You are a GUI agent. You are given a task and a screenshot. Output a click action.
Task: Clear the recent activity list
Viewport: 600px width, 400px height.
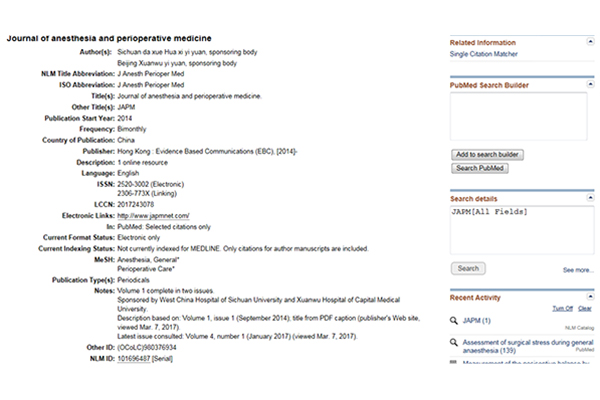[585, 309]
